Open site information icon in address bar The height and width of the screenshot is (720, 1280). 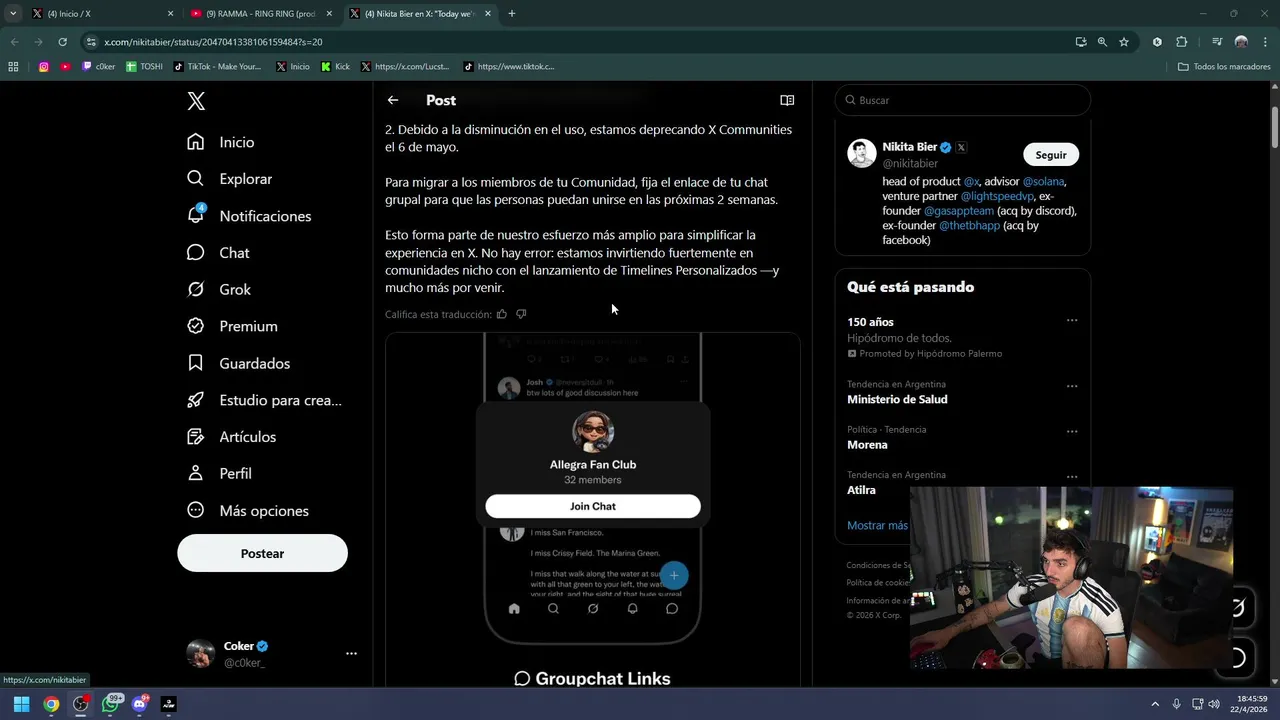pyautogui.click(x=92, y=42)
